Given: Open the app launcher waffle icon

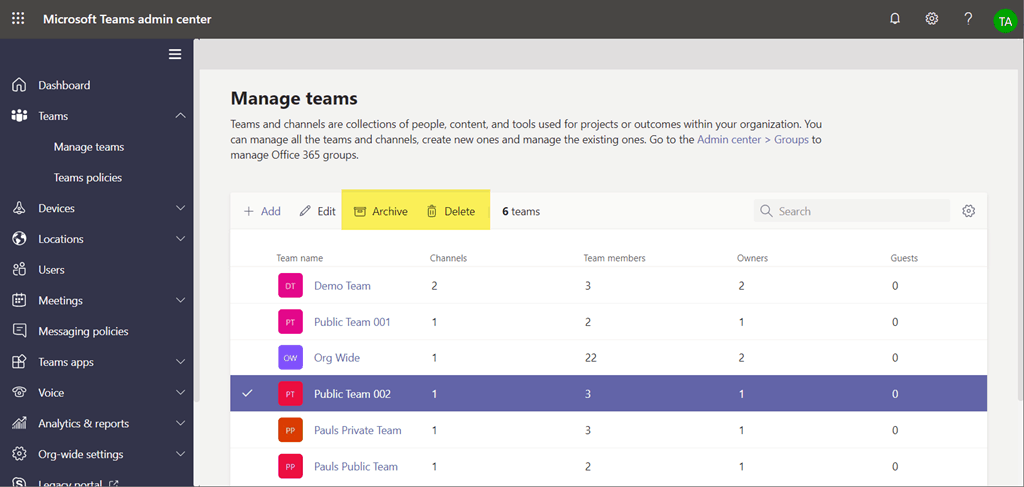Looking at the screenshot, I should coord(18,19).
